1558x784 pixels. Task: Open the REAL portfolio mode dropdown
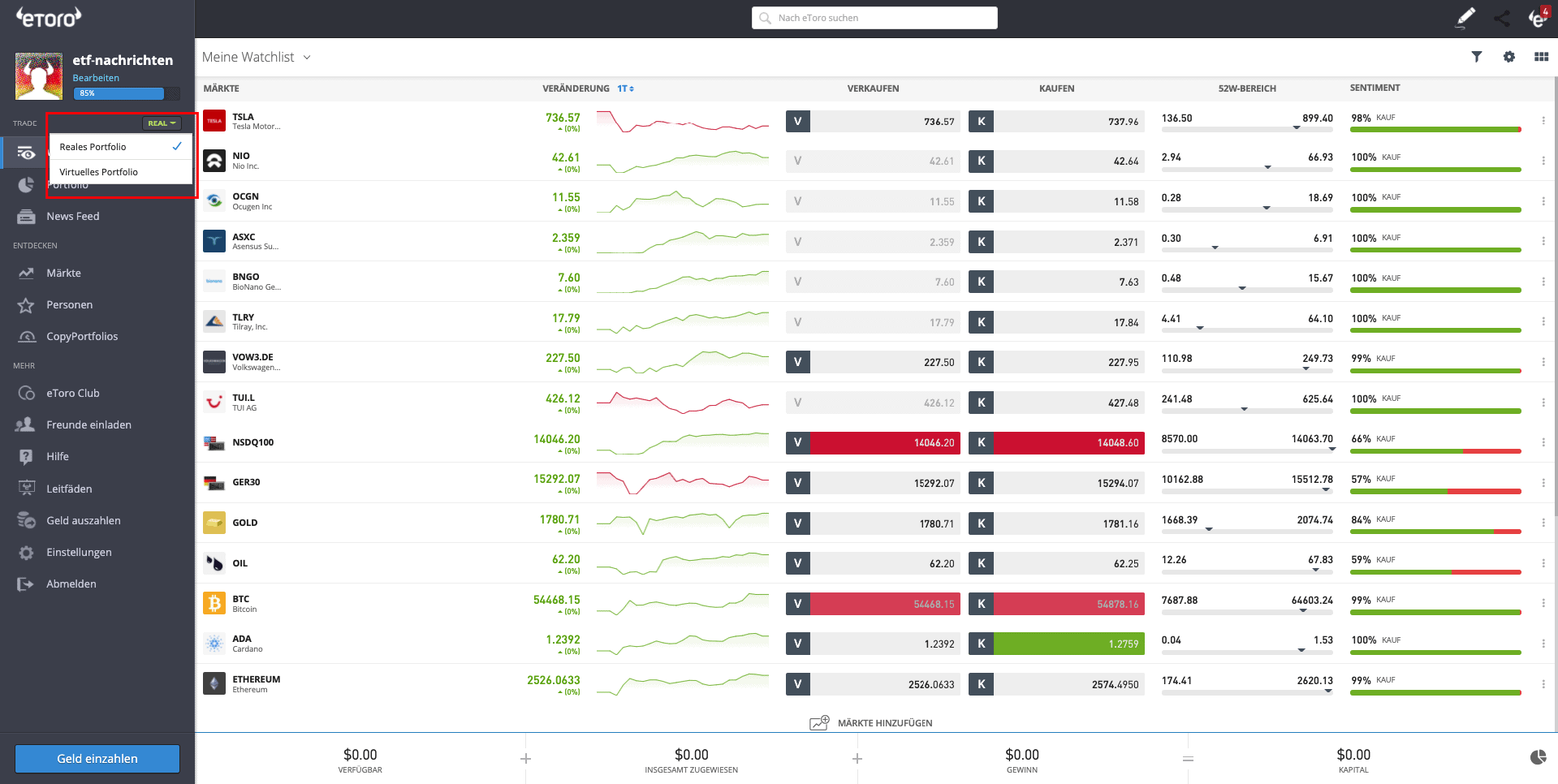(x=162, y=123)
